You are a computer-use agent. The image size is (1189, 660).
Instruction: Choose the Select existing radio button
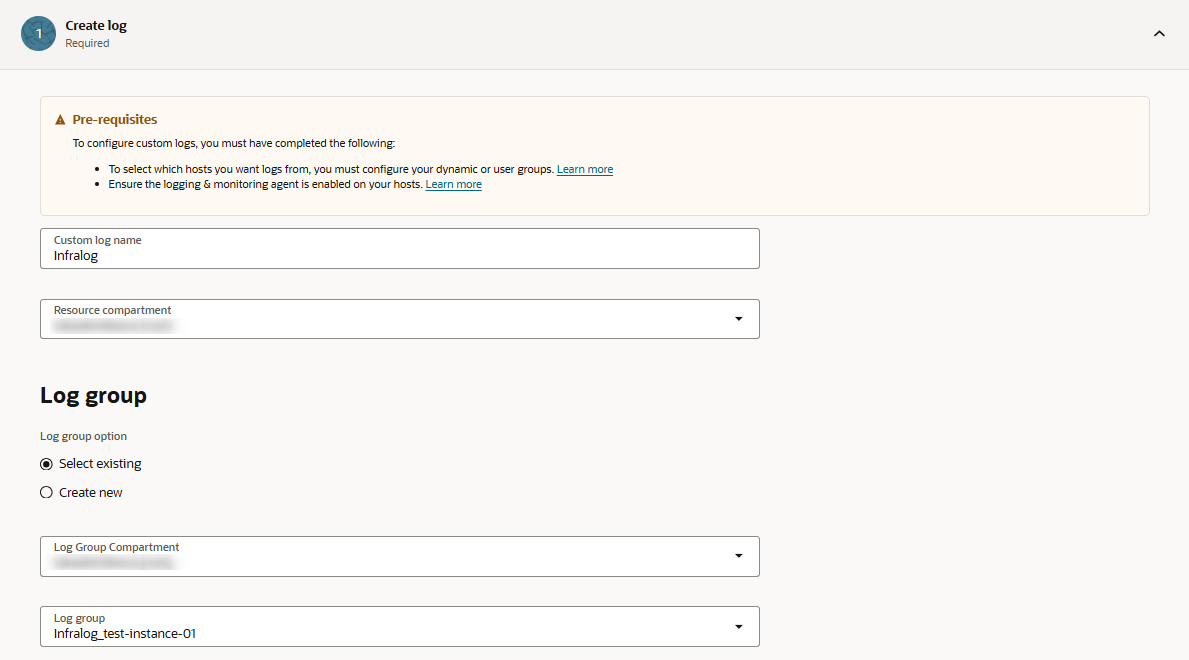[46, 464]
